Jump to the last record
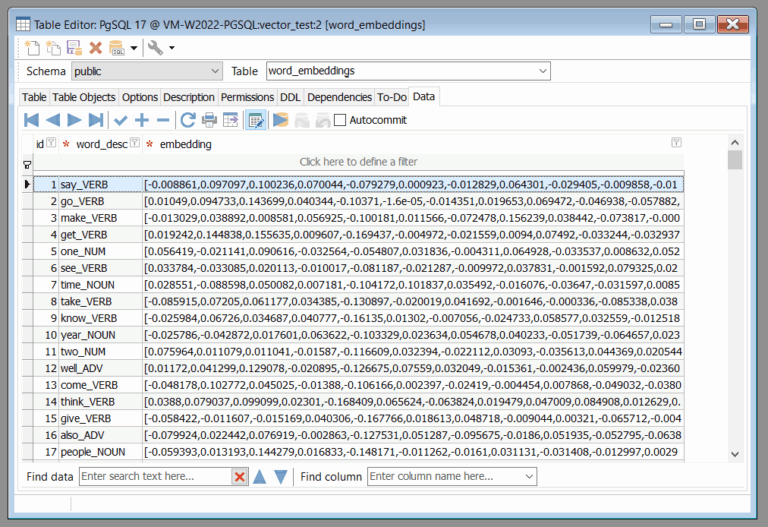Viewport: 768px width, 527px height. coord(95,120)
